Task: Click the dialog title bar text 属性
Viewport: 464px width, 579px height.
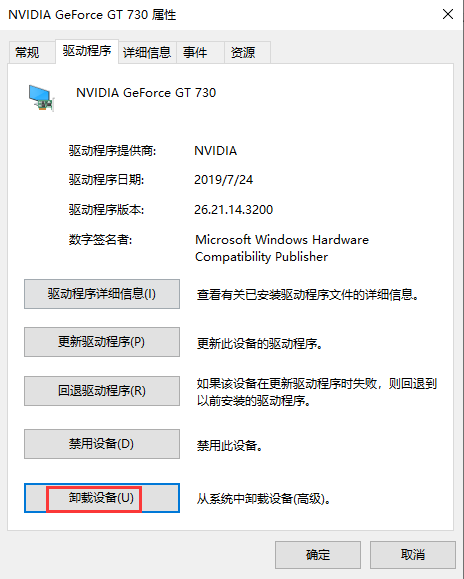Action: click(x=164, y=15)
